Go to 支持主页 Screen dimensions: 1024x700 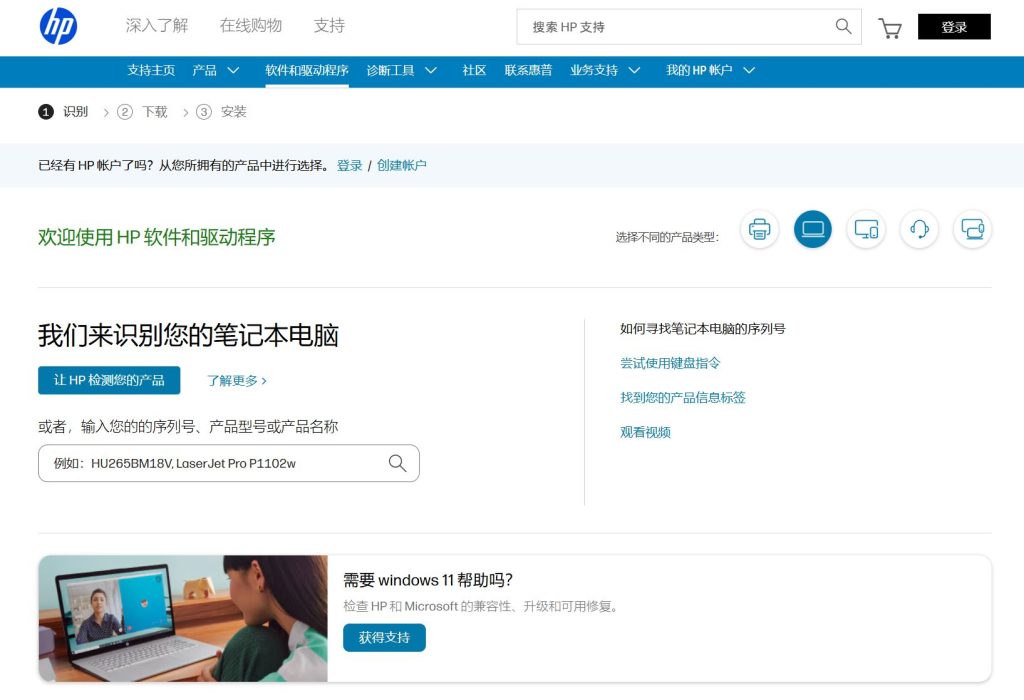151,71
